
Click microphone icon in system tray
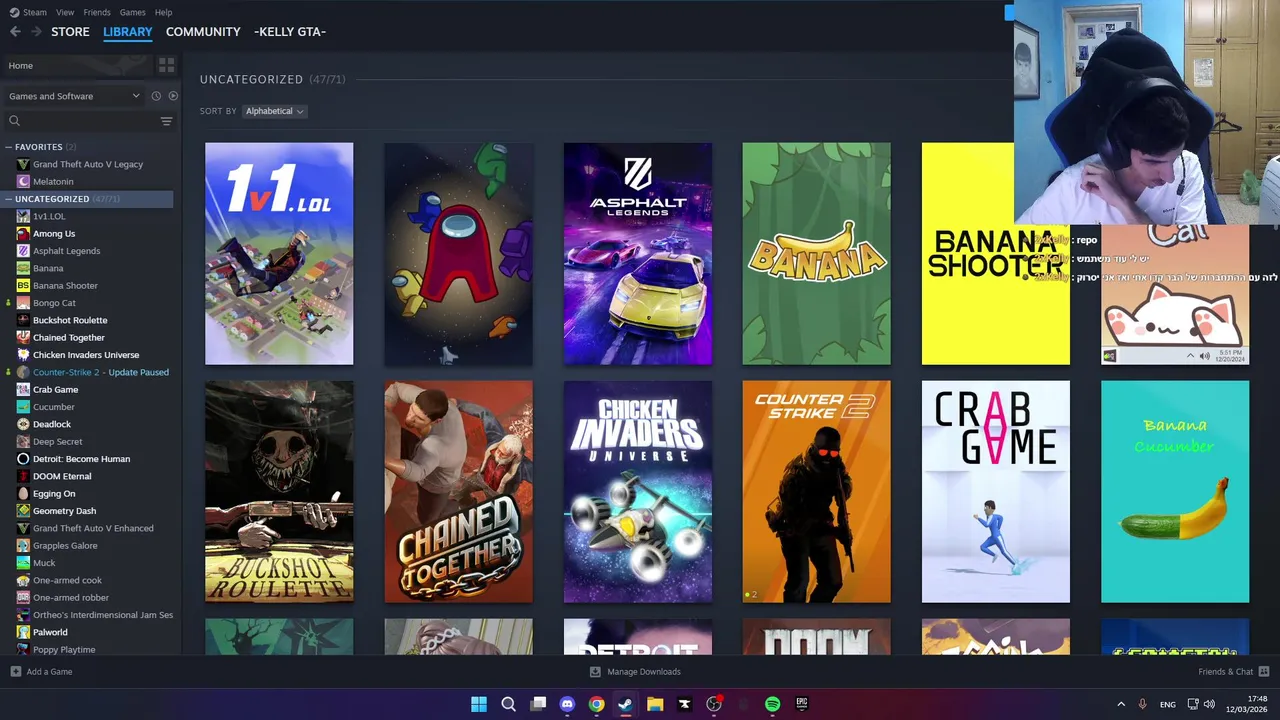(x=1142, y=704)
